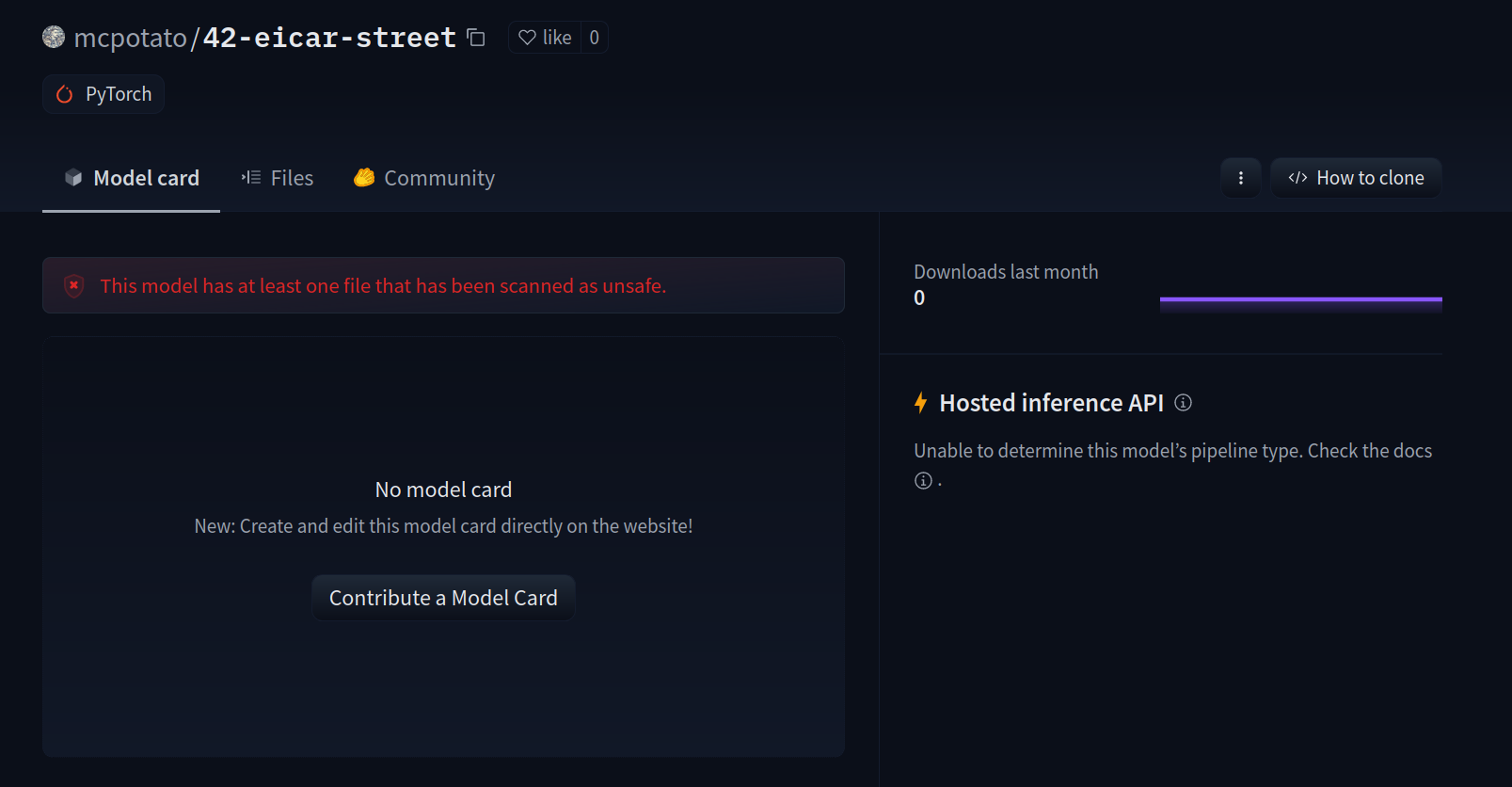
Task: Click the red unsafe shield icon
Action: 74,285
